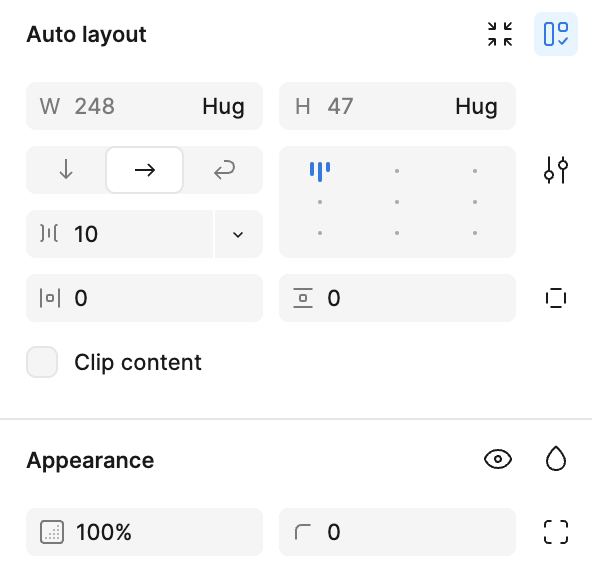Open auto layout advanced settings sliders icon
The image size is (592, 570).
click(x=556, y=170)
